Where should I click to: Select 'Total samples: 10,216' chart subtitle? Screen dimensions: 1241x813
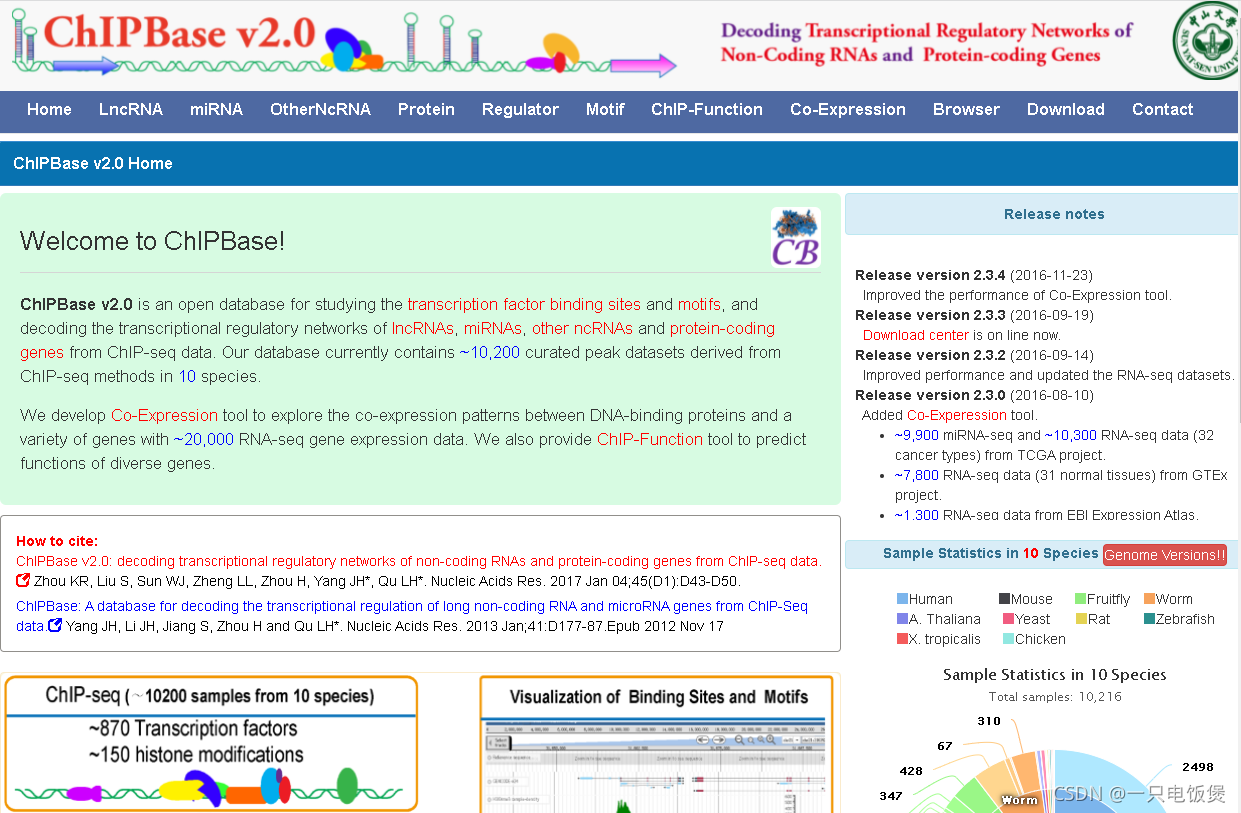click(1055, 697)
